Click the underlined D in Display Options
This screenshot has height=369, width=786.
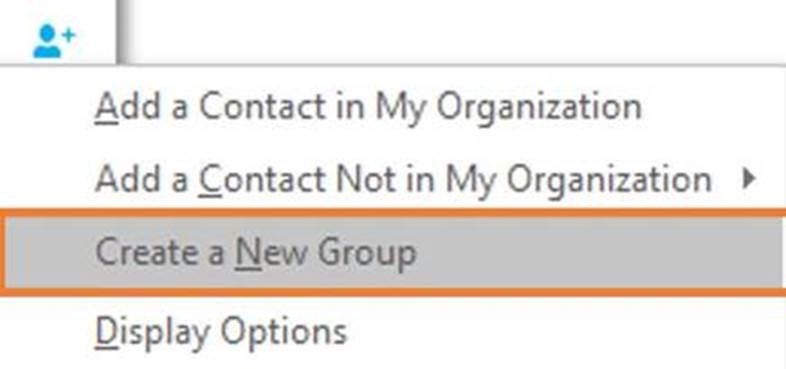(x=106, y=331)
